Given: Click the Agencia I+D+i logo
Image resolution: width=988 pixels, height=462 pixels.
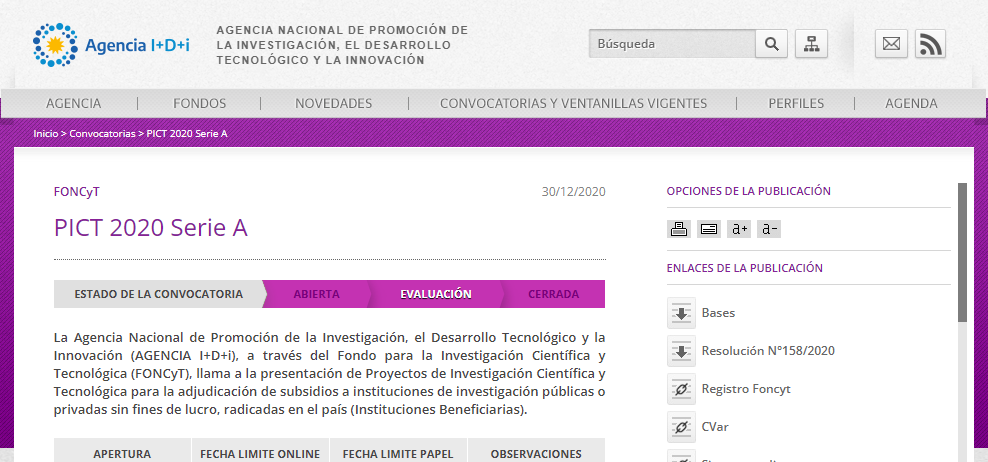Looking at the screenshot, I should click(x=111, y=45).
